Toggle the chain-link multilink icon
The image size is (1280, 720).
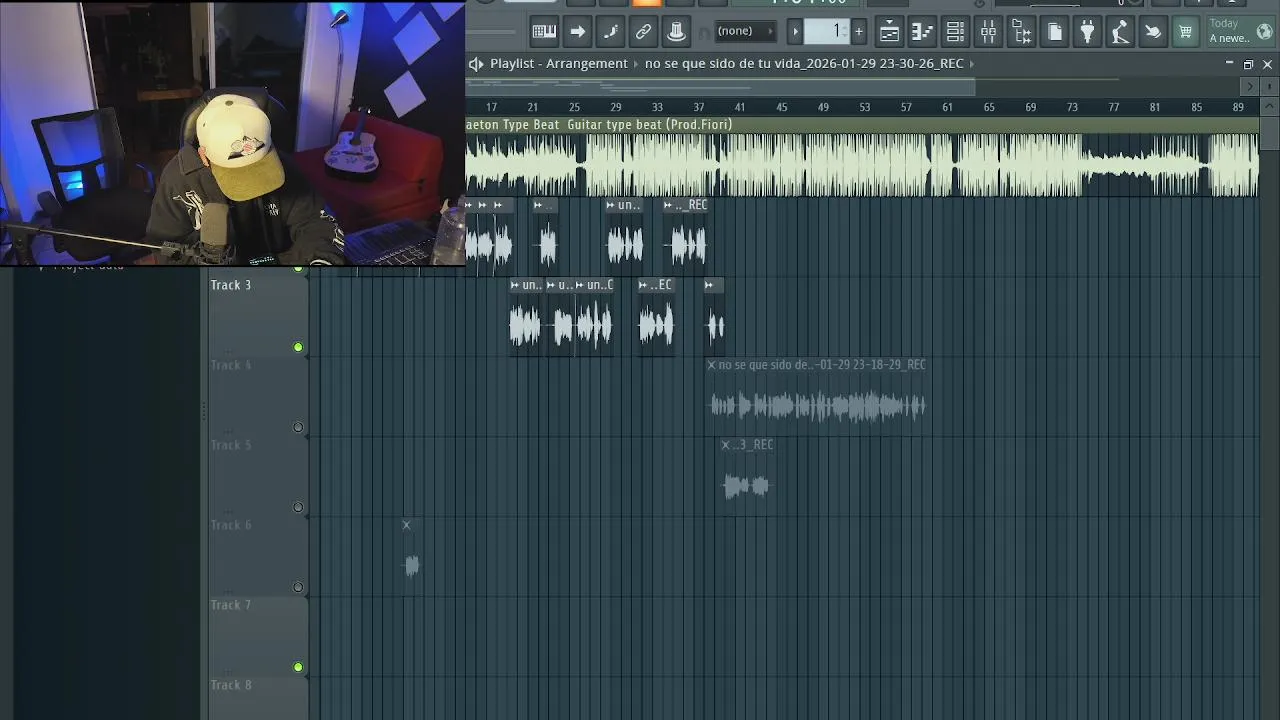pyautogui.click(x=643, y=31)
